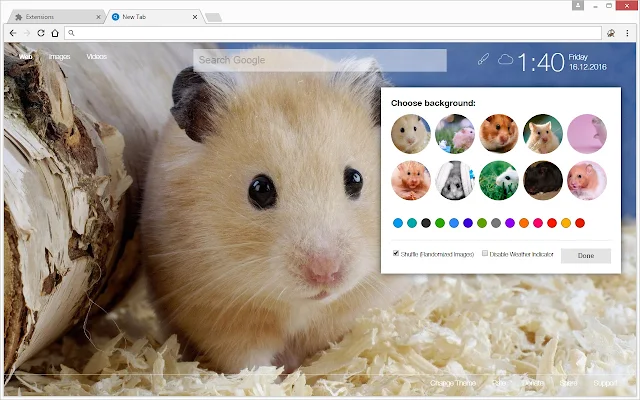640x400 pixels.
Task: Pick the bright green swatch next to black
Action: 440,223
